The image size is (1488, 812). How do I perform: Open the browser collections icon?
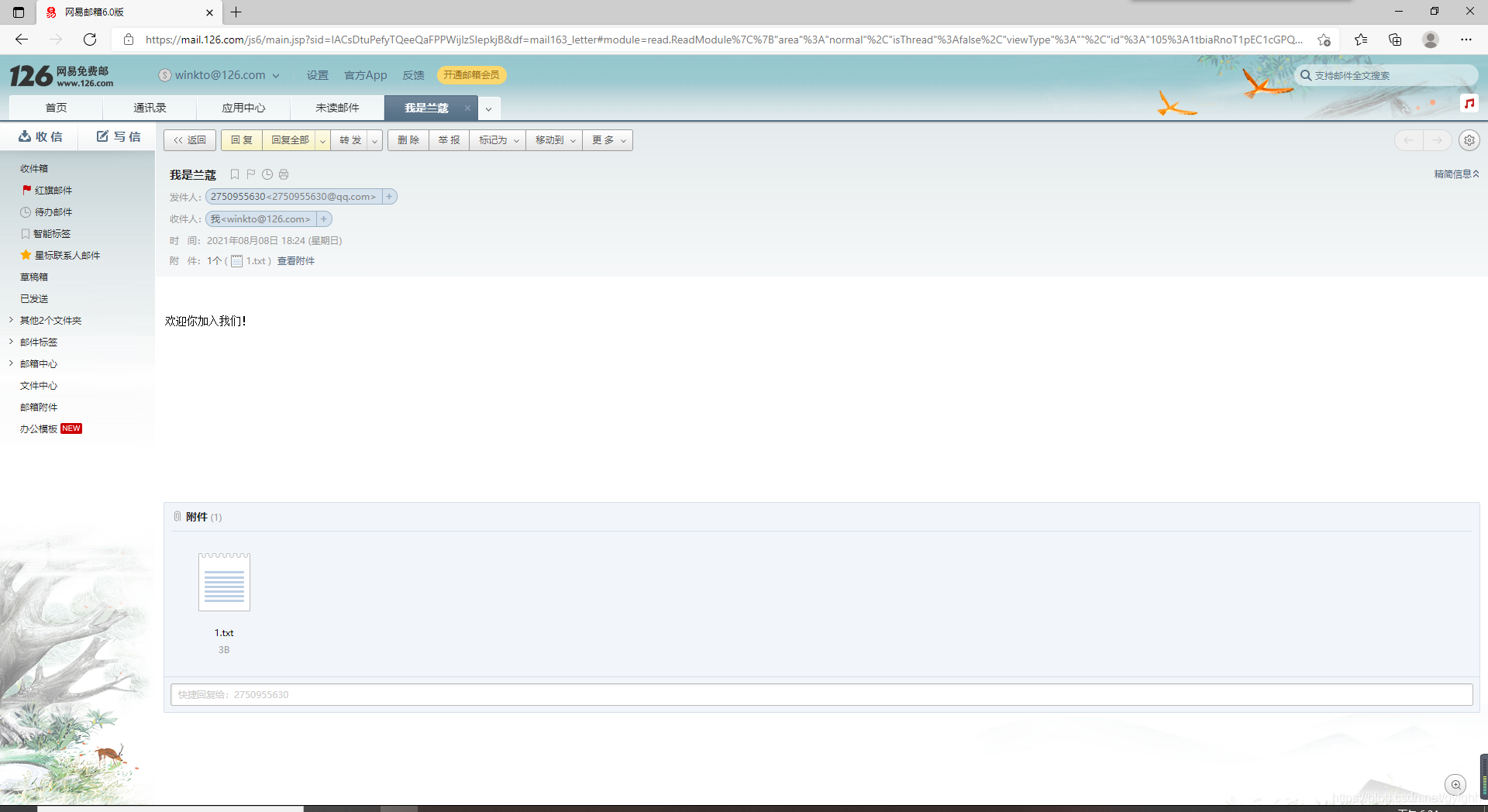pyautogui.click(x=1395, y=40)
